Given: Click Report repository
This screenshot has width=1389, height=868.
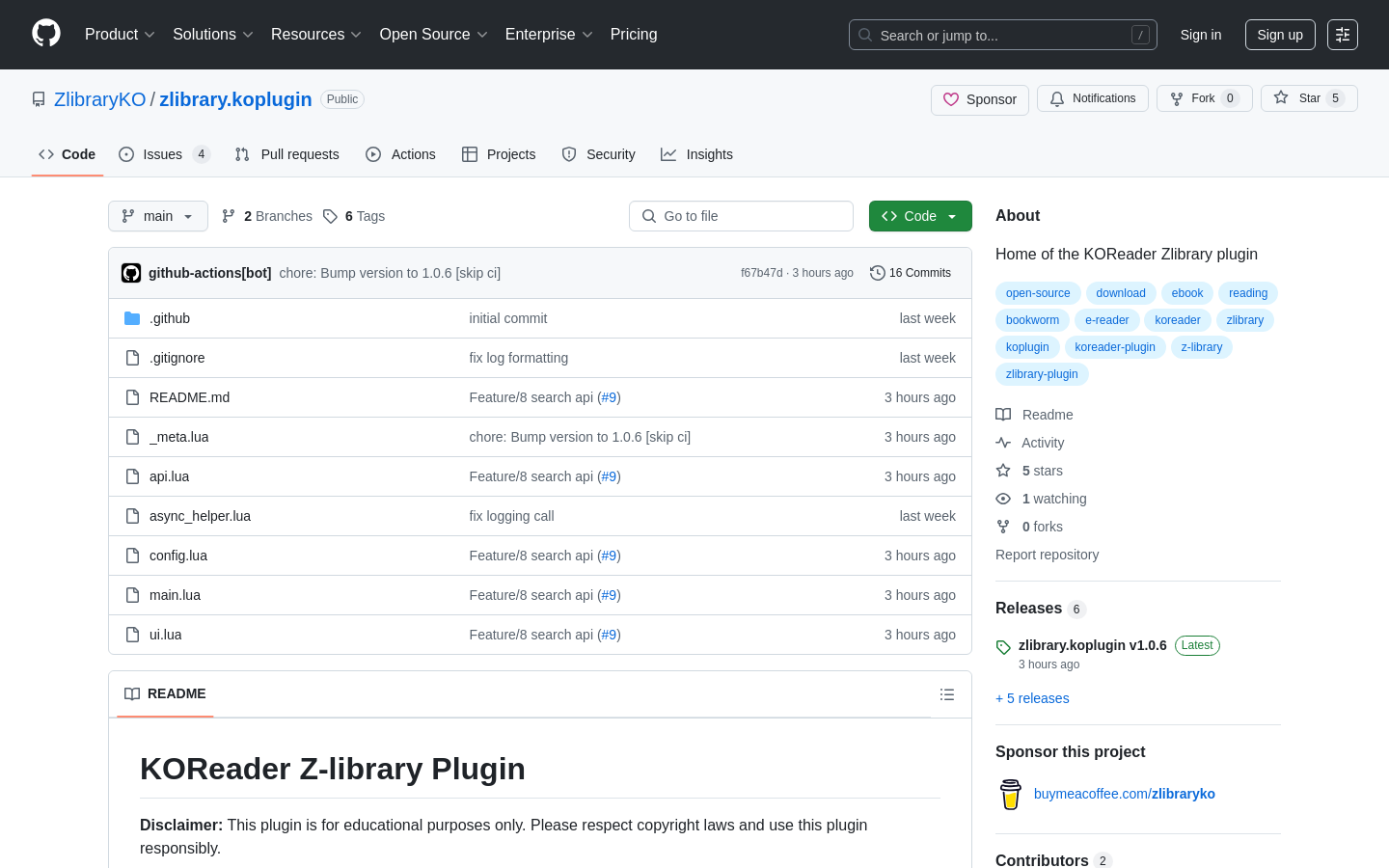Looking at the screenshot, I should click(x=1047, y=555).
